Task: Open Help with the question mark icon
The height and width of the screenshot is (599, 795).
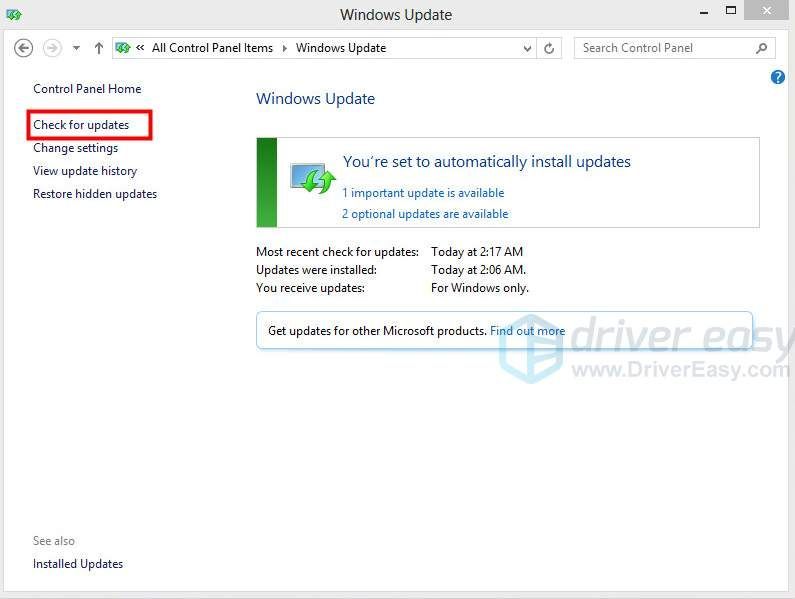Action: coord(777,77)
